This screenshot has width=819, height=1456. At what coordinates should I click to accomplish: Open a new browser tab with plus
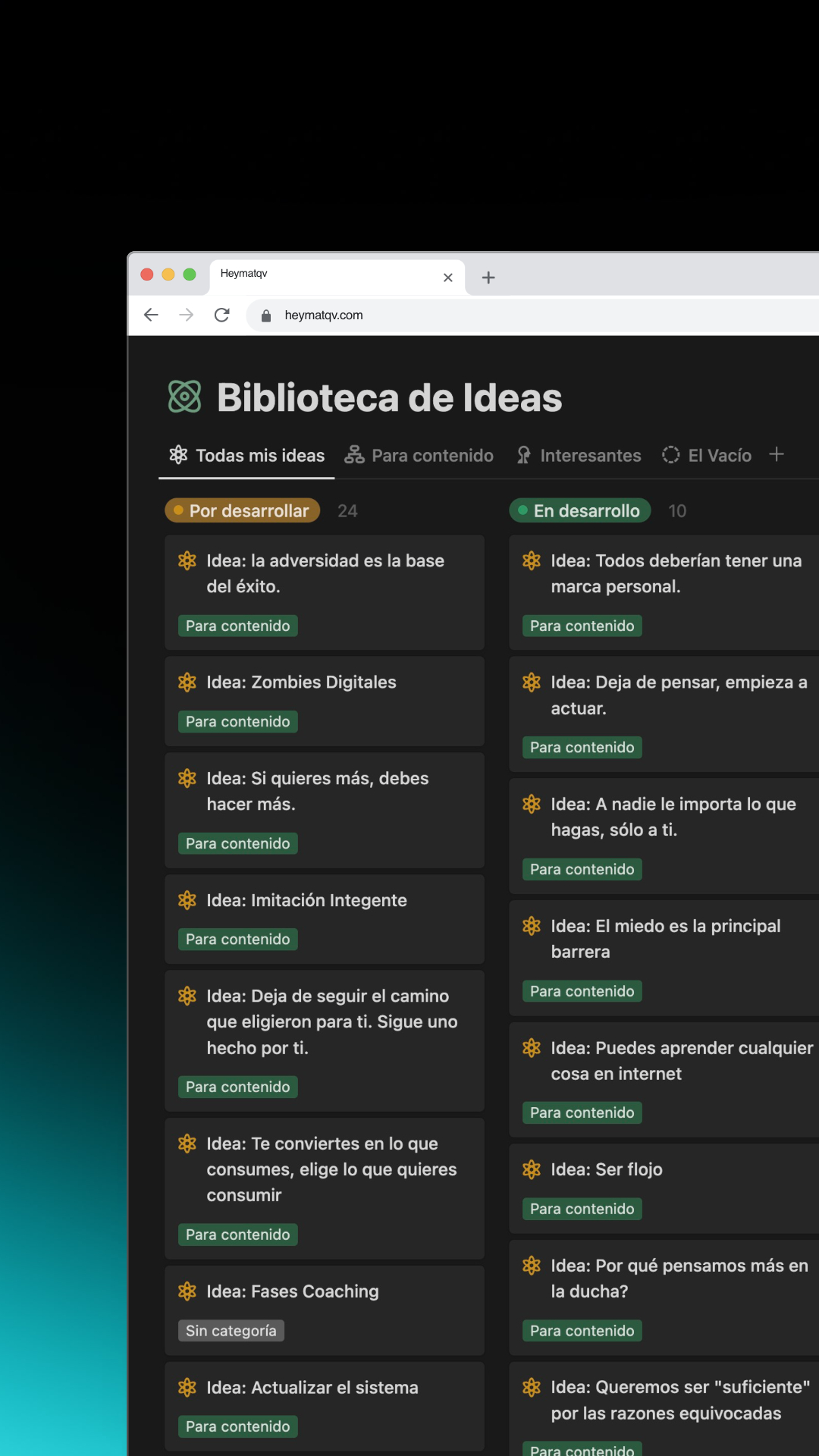tap(488, 278)
